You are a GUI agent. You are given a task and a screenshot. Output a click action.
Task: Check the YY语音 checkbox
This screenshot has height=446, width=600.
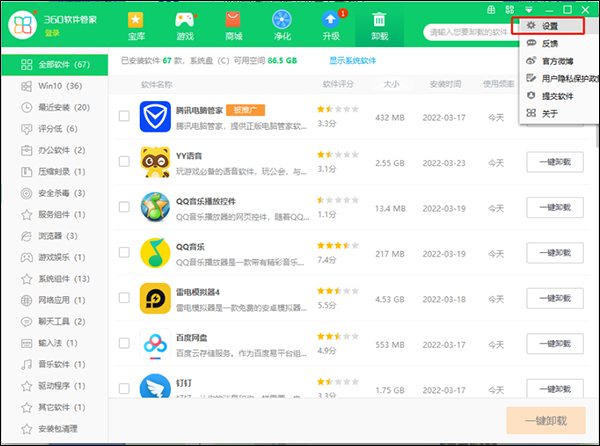(124, 161)
